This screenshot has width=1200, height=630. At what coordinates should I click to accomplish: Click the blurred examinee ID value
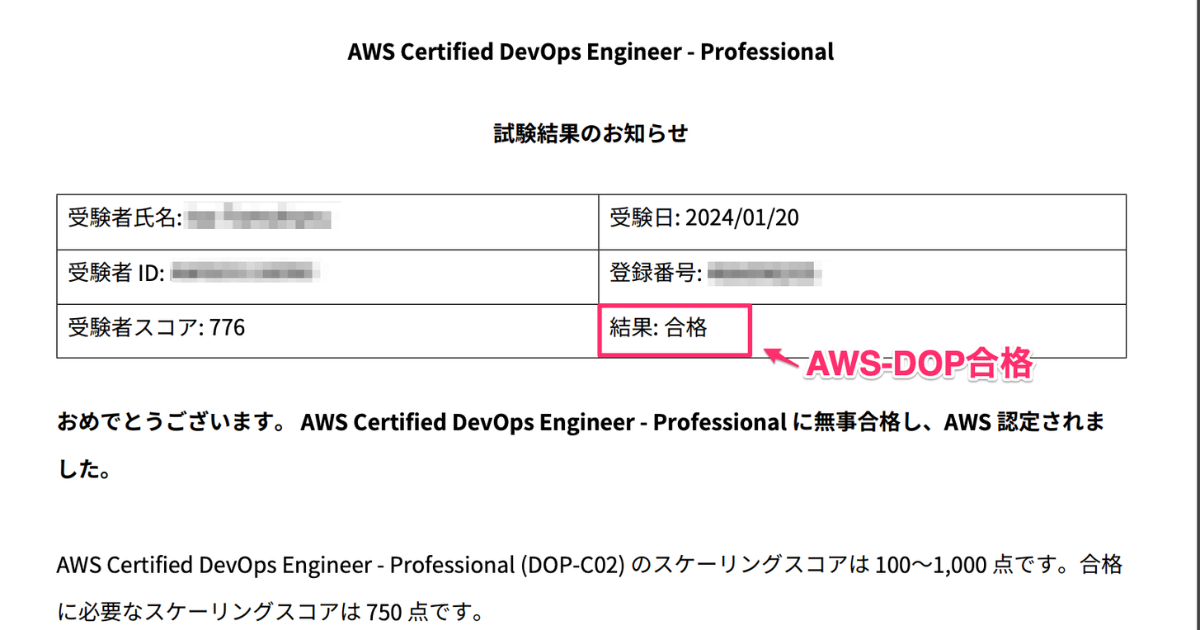[x=244, y=272]
